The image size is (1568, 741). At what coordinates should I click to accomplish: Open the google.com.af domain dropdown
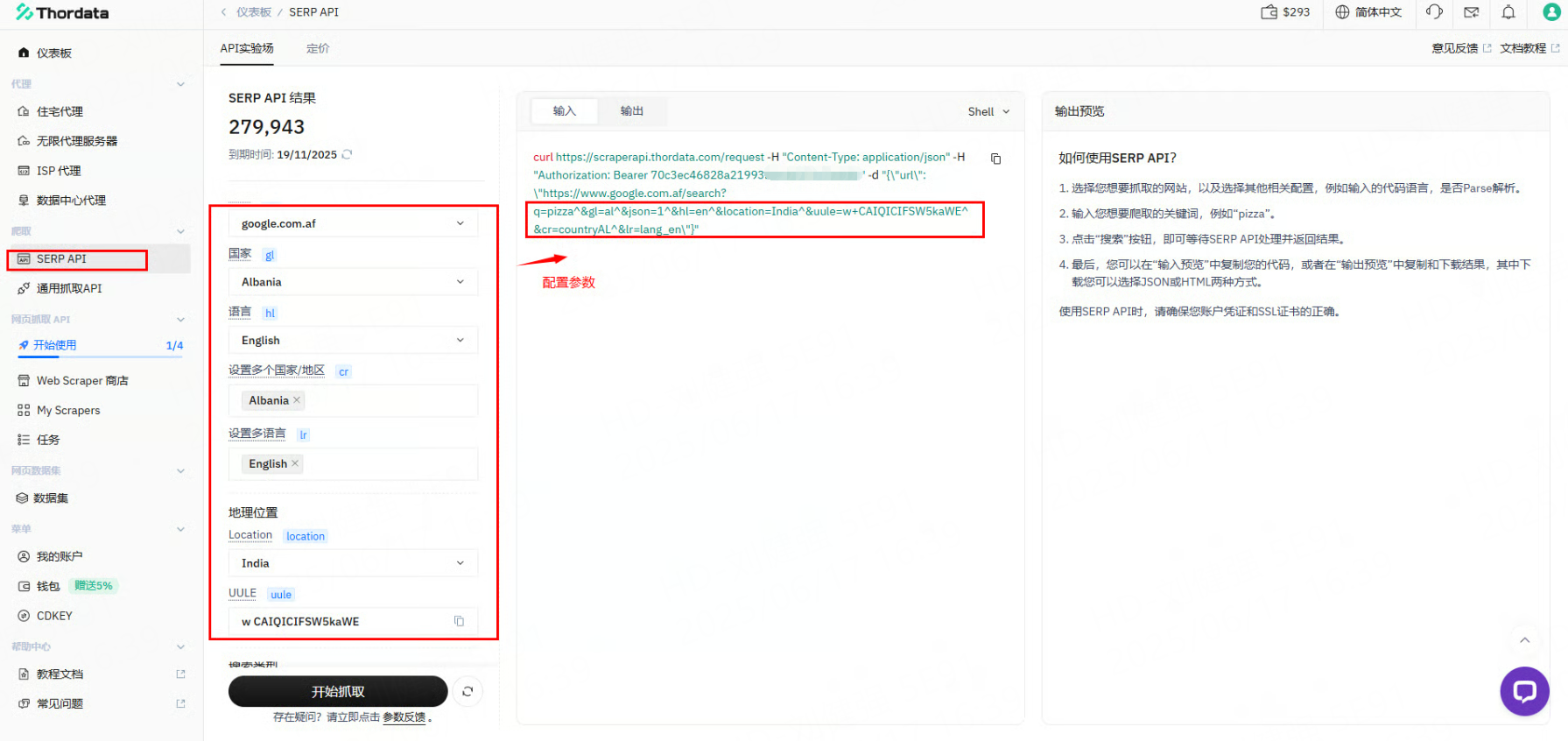[353, 223]
